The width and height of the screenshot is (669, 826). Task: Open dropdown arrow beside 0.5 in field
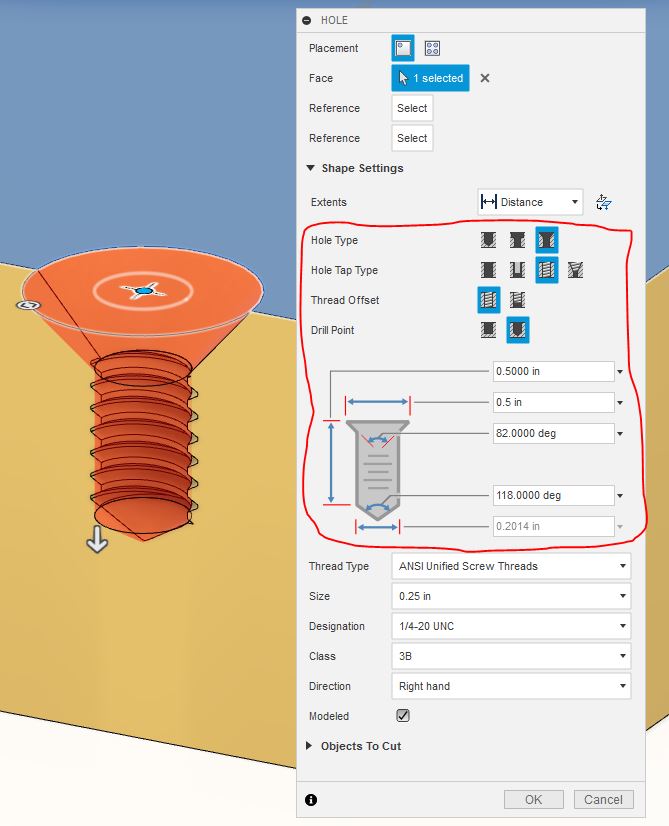point(620,403)
